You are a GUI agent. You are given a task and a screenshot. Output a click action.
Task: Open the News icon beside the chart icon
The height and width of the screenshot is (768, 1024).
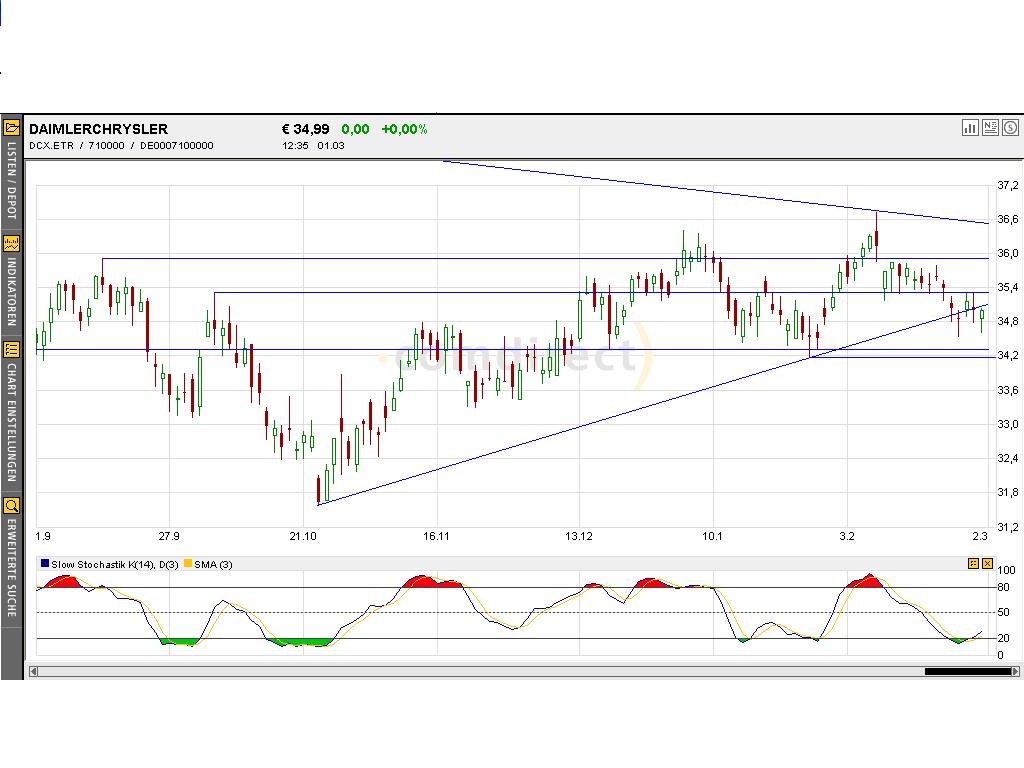tap(989, 128)
